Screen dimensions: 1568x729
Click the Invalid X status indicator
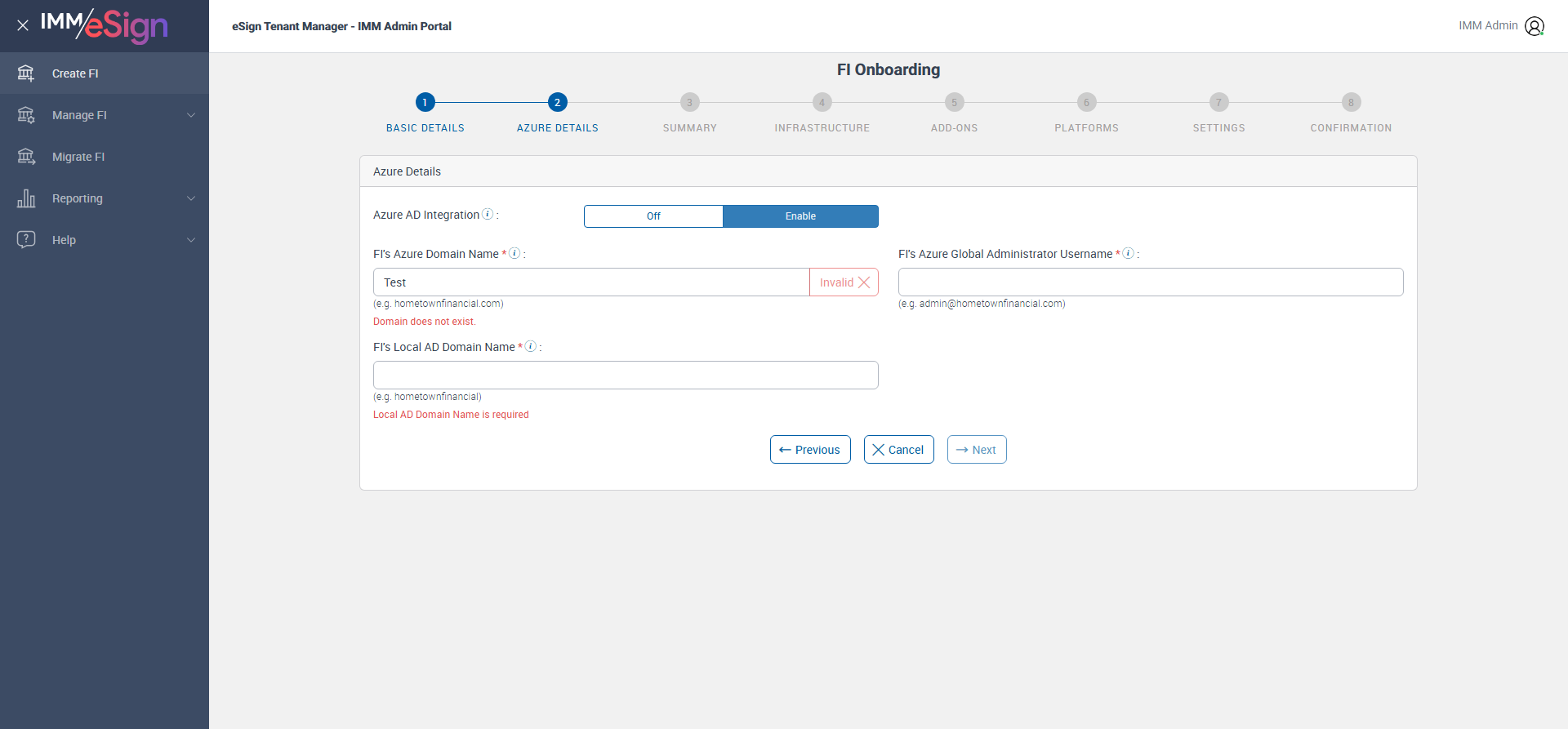tap(844, 282)
